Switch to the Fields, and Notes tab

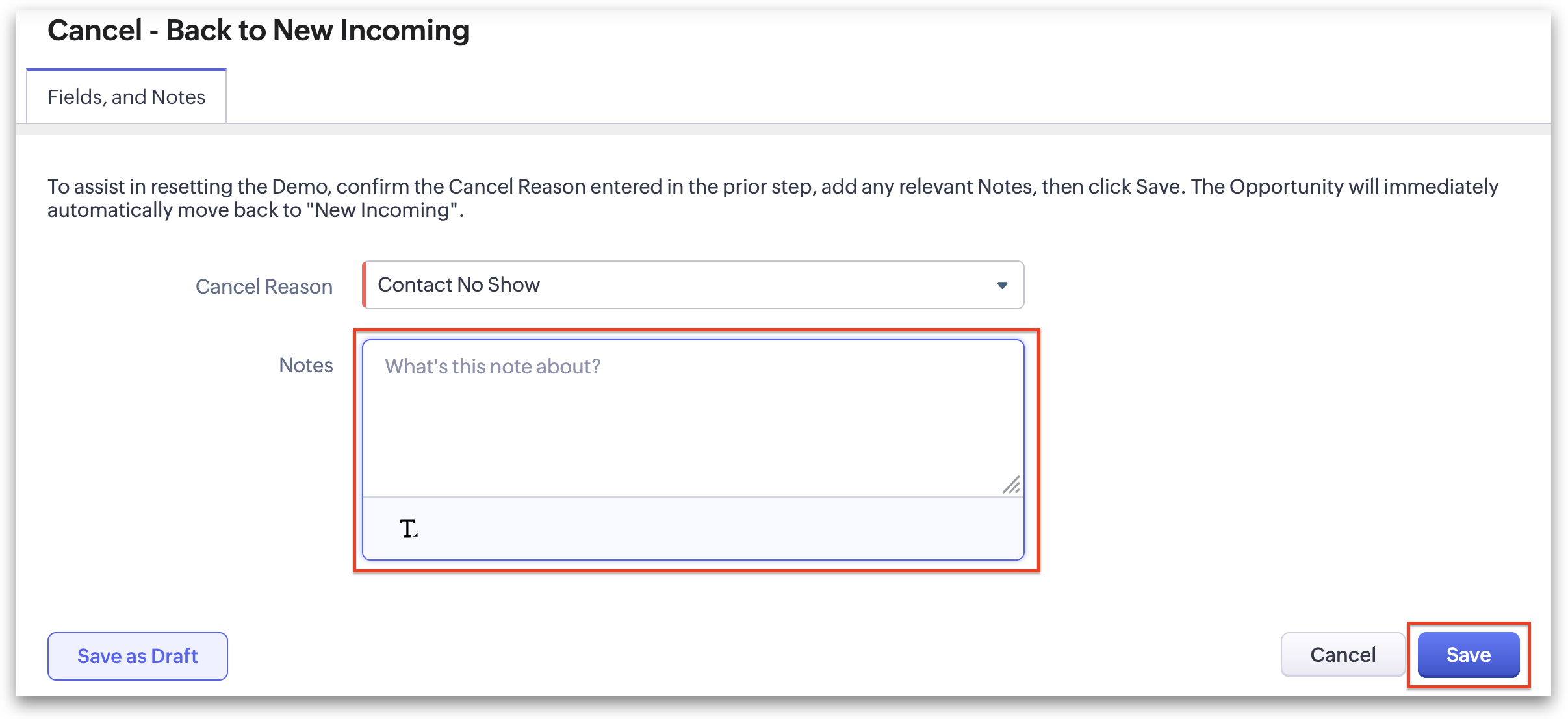pyautogui.click(x=126, y=97)
